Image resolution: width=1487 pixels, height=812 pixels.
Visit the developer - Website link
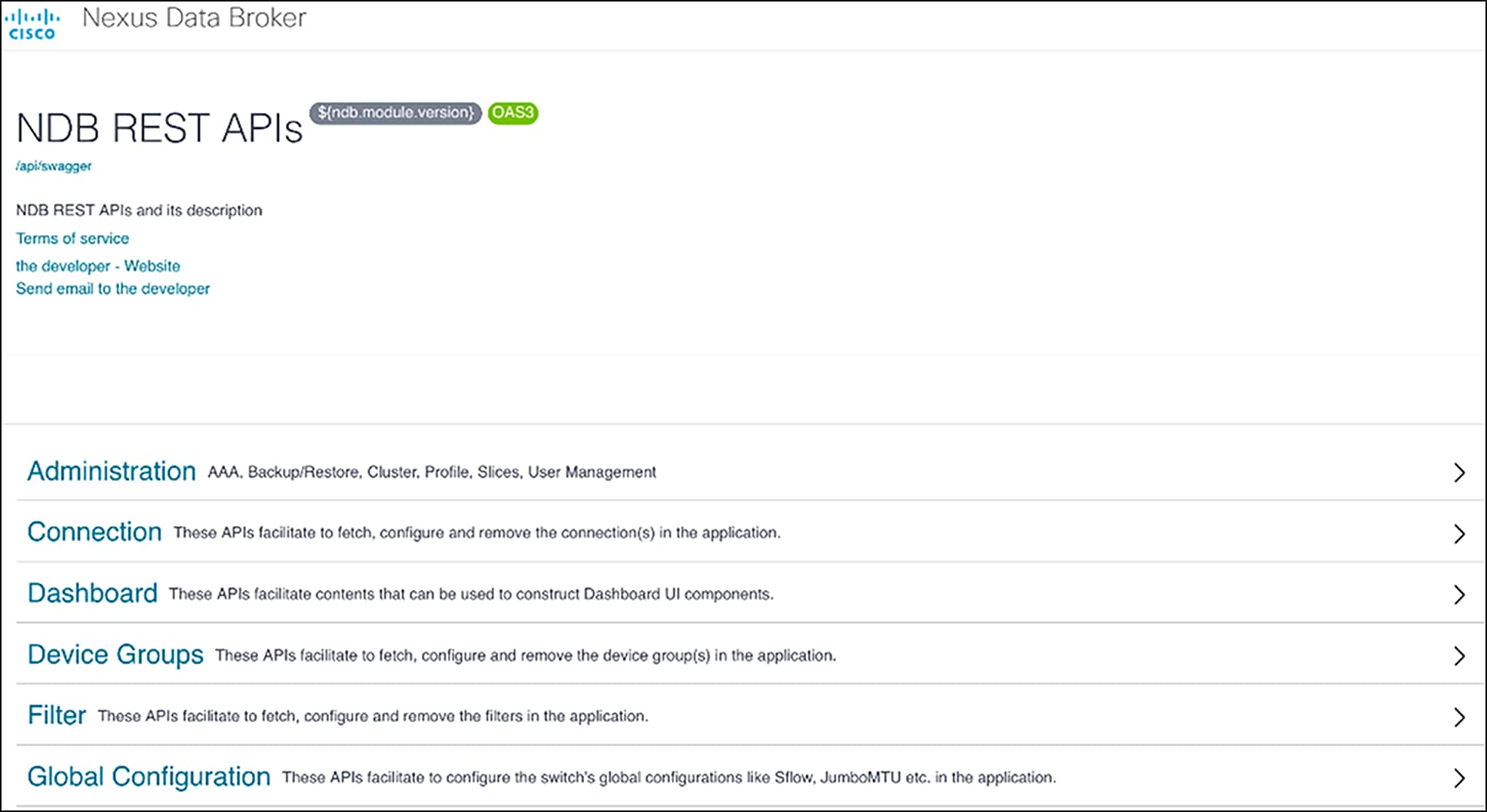tap(98, 266)
